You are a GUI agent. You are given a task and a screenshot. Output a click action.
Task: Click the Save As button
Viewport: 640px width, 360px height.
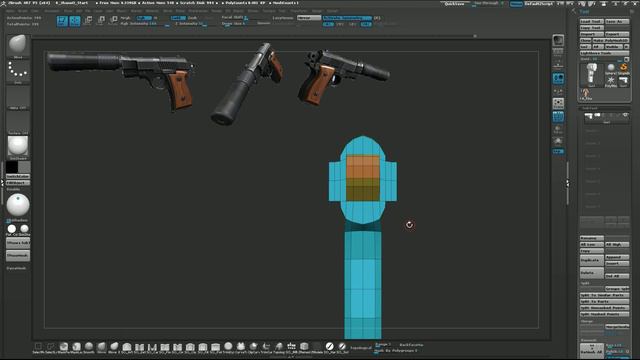(x=617, y=21)
